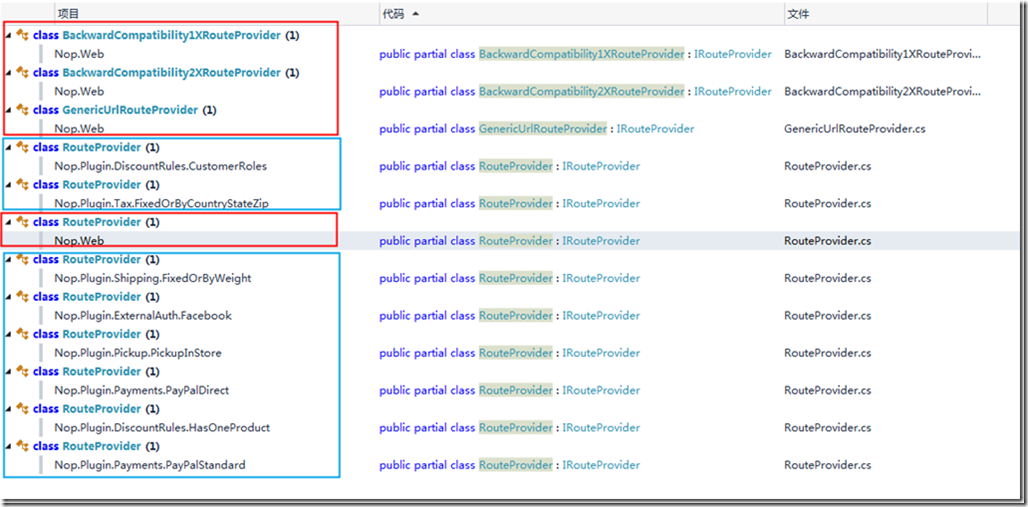Collapse RouteProvider group containing Nop.Plugin.Tax.FixedOrByCountryStateZip
Viewport: 1028px width, 507px height.
(x=9, y=184)
